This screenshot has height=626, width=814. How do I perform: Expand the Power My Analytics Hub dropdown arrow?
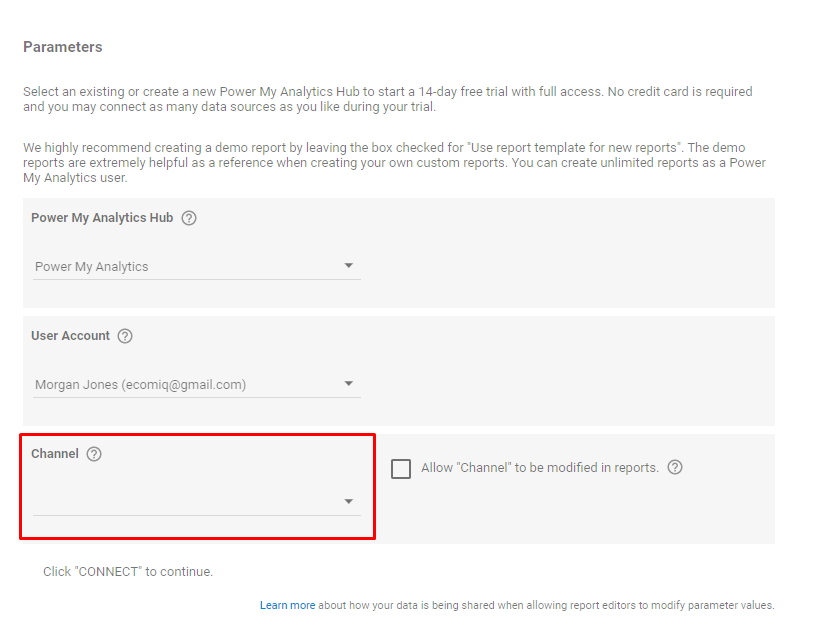[x=349, y=266]
